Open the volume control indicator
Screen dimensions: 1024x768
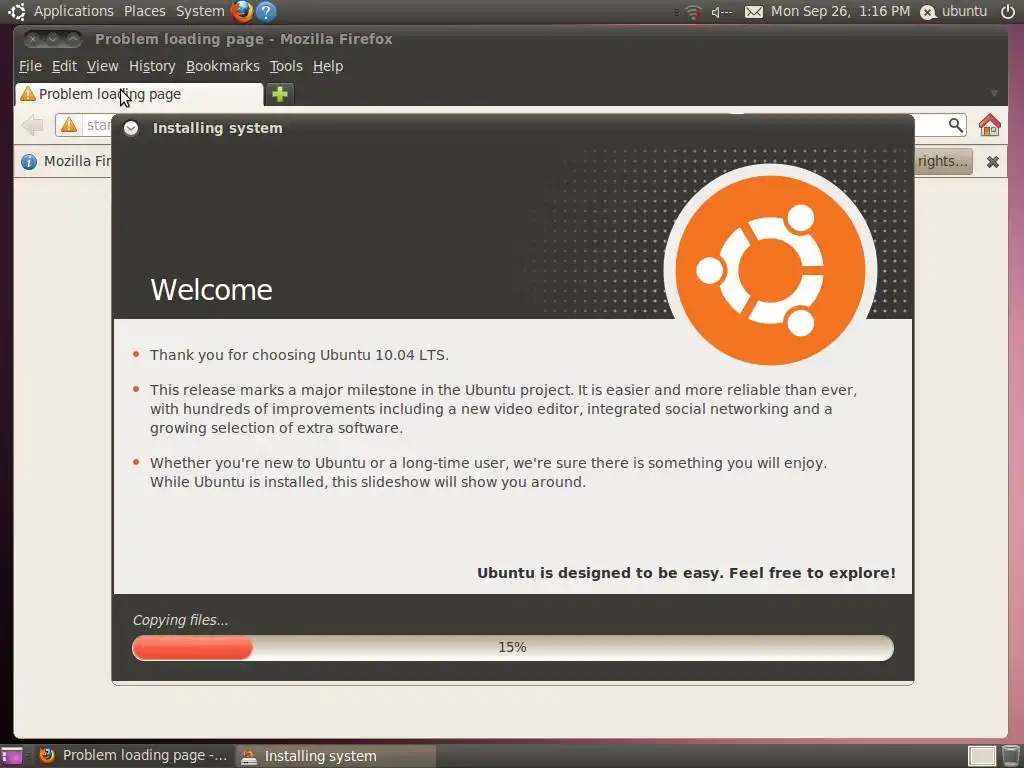(722, 12)
